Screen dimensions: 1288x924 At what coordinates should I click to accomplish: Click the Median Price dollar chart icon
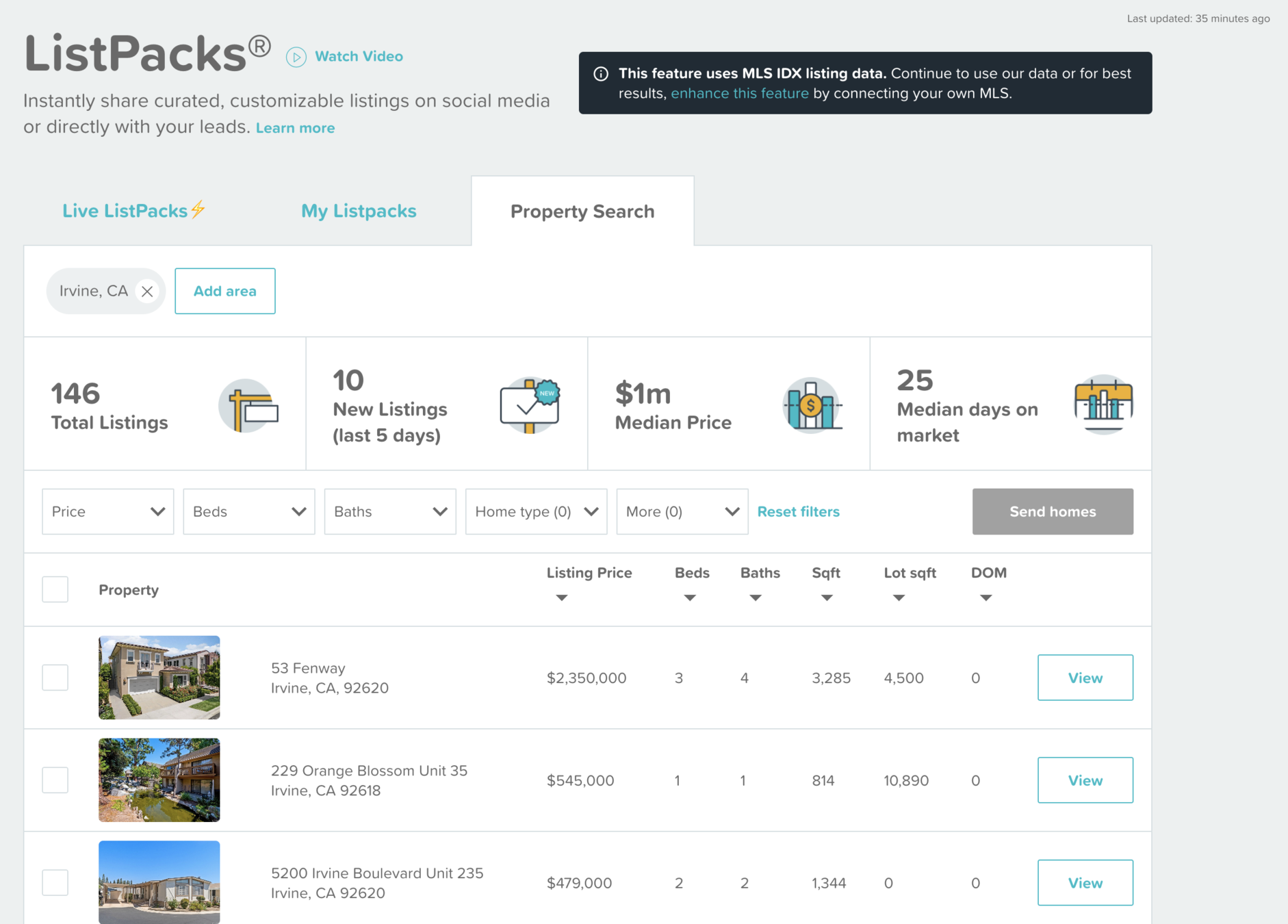(812, 405)
